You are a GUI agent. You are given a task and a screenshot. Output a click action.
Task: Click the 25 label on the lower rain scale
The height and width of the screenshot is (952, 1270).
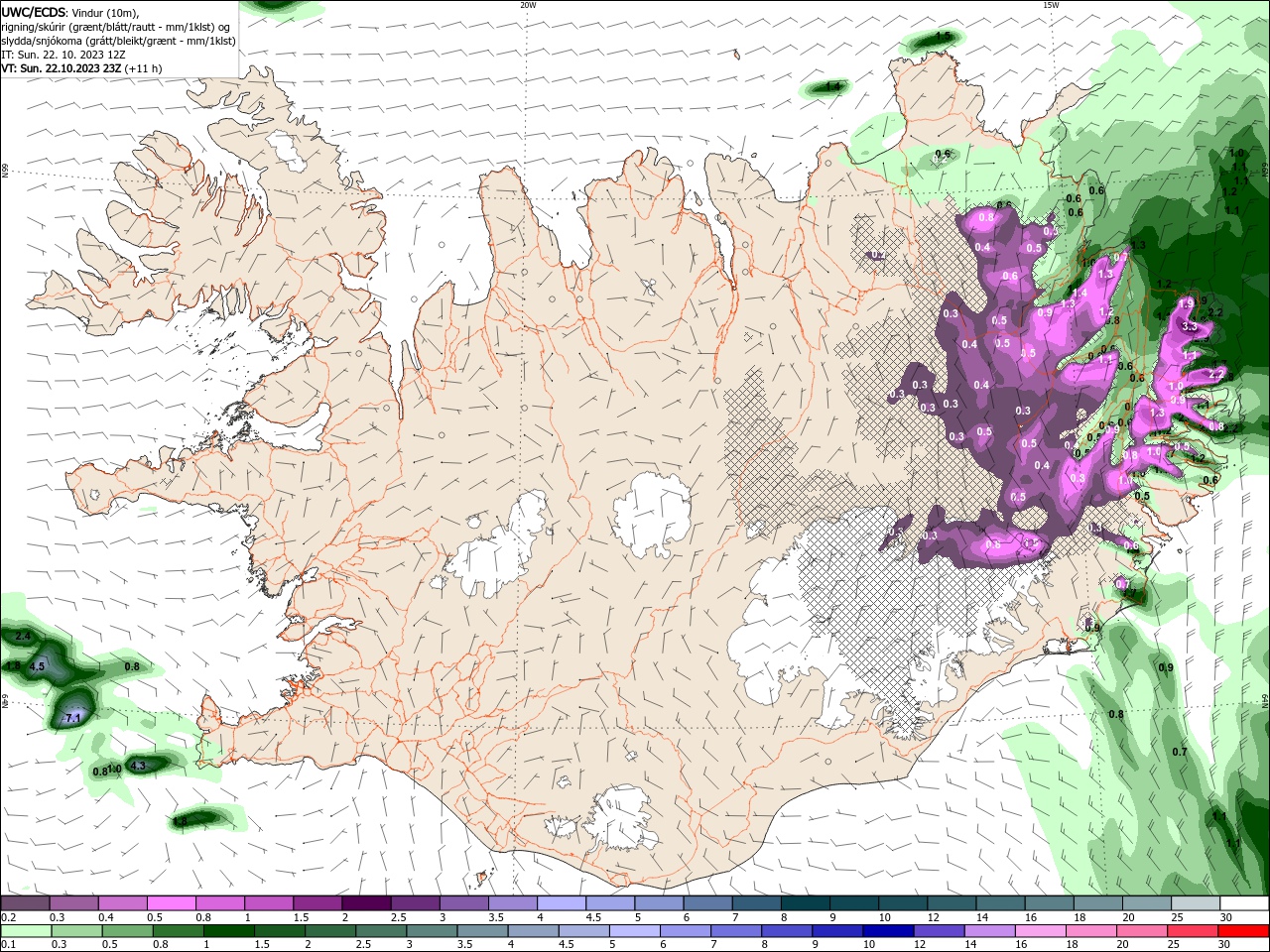[x=1176, y=944]
